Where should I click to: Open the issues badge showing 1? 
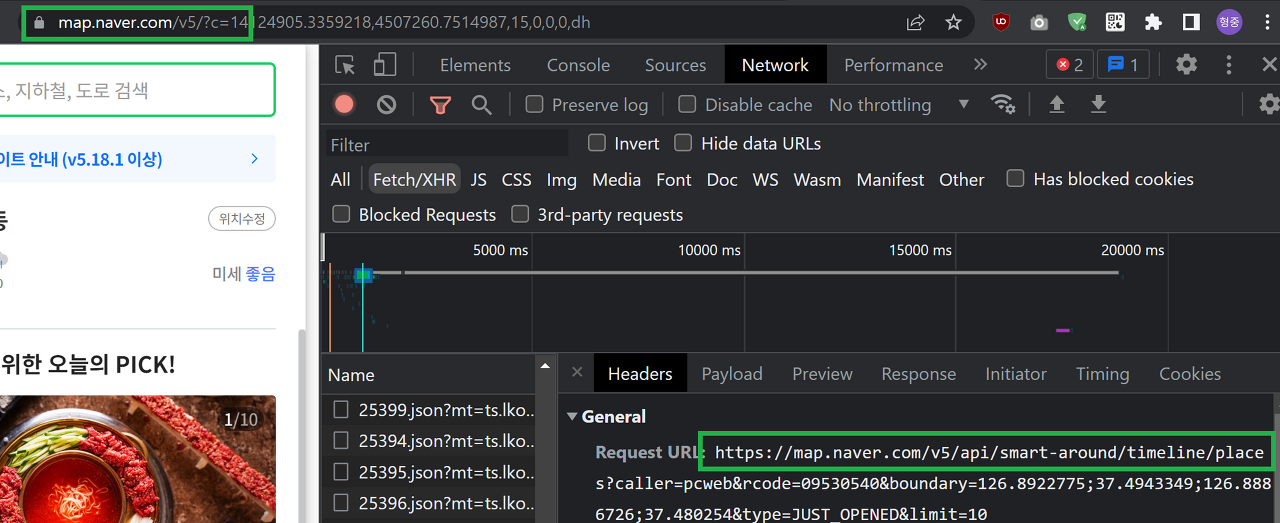coord(1123,65)
